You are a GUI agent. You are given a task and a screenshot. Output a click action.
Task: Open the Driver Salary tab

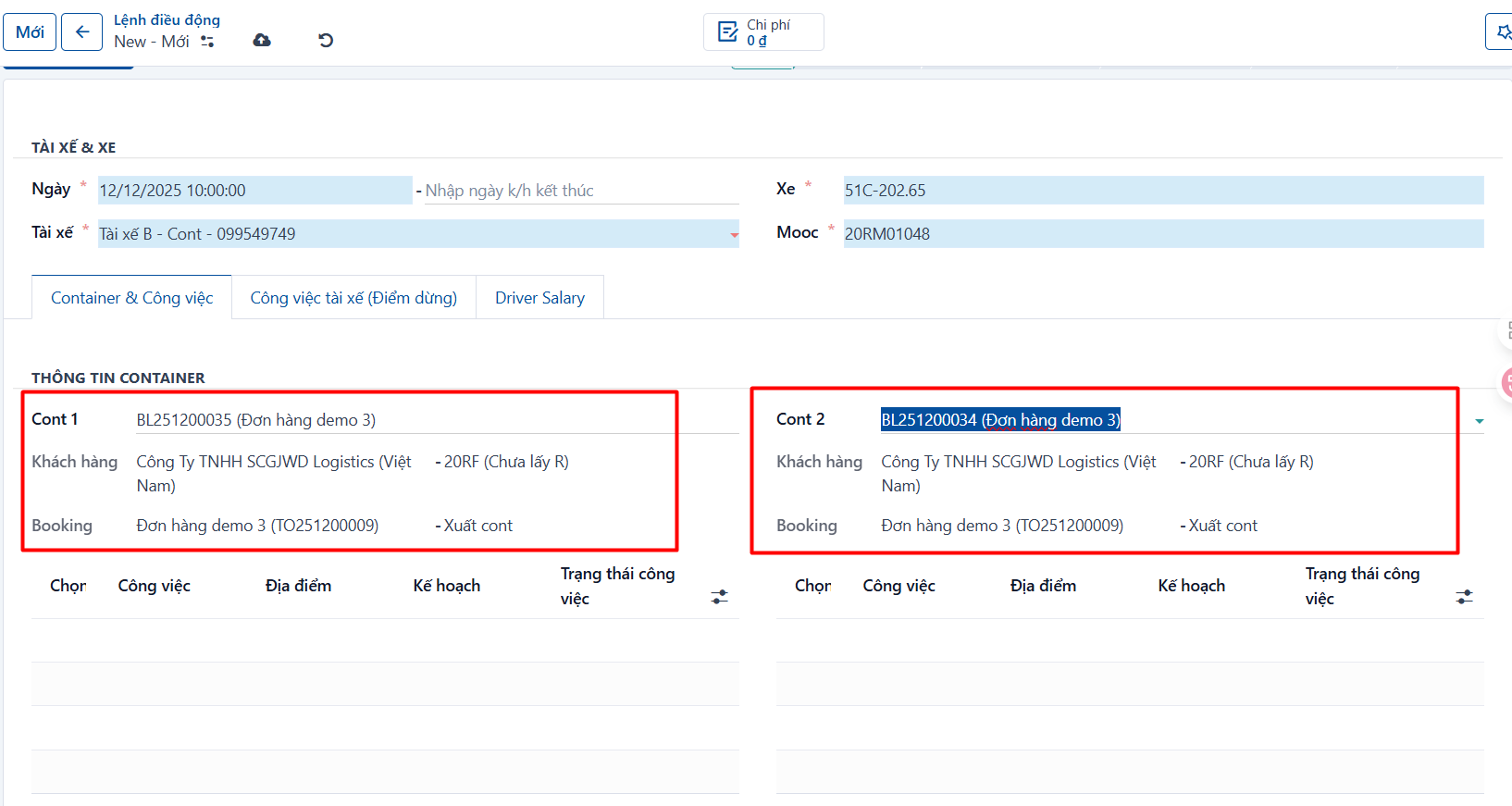tap(539, 298)
